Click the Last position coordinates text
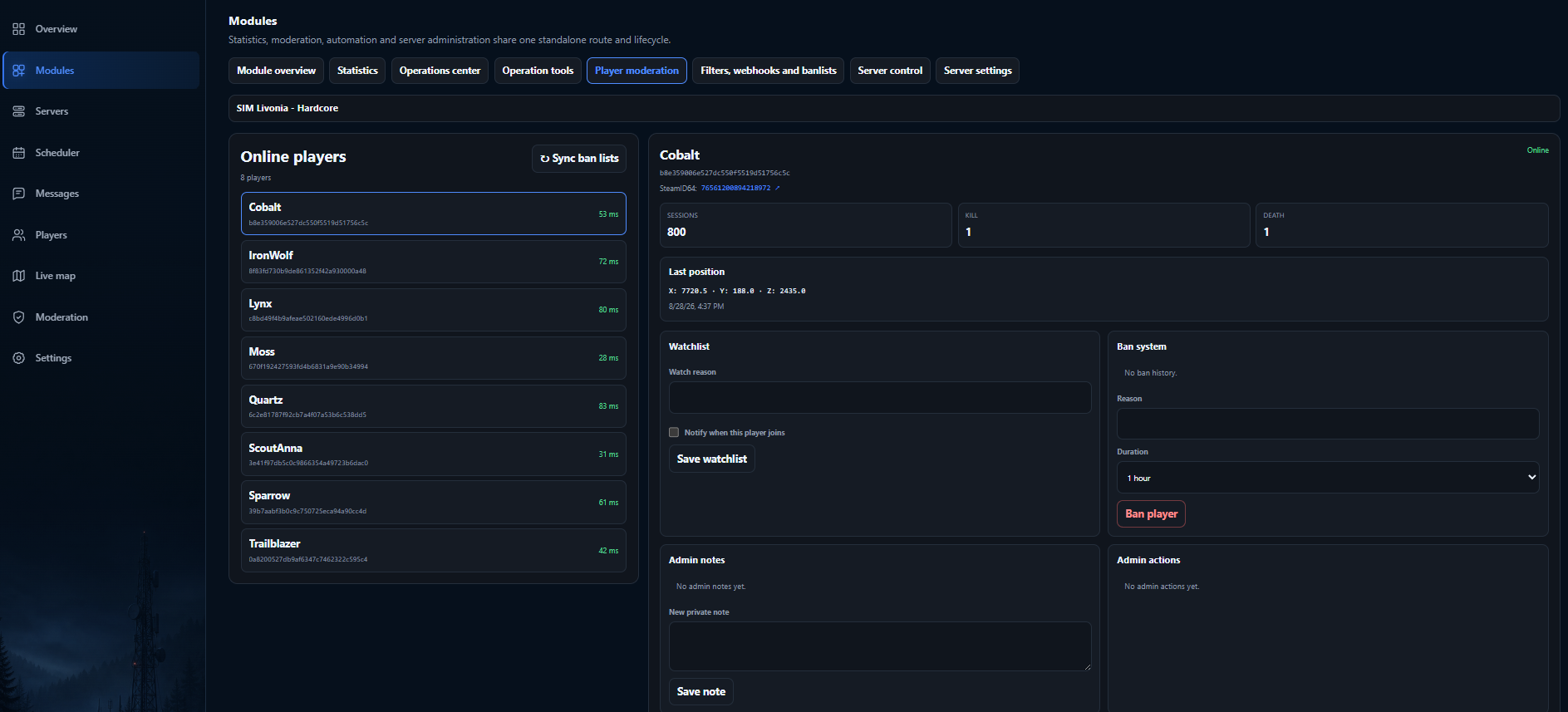The image size is (1568, 712). [737, 291]
